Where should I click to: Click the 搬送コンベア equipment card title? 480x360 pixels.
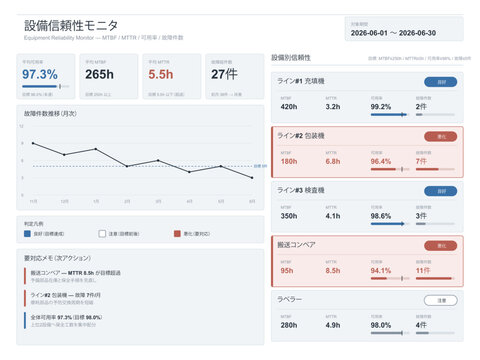pyautogui.click(x=296, y=245)
